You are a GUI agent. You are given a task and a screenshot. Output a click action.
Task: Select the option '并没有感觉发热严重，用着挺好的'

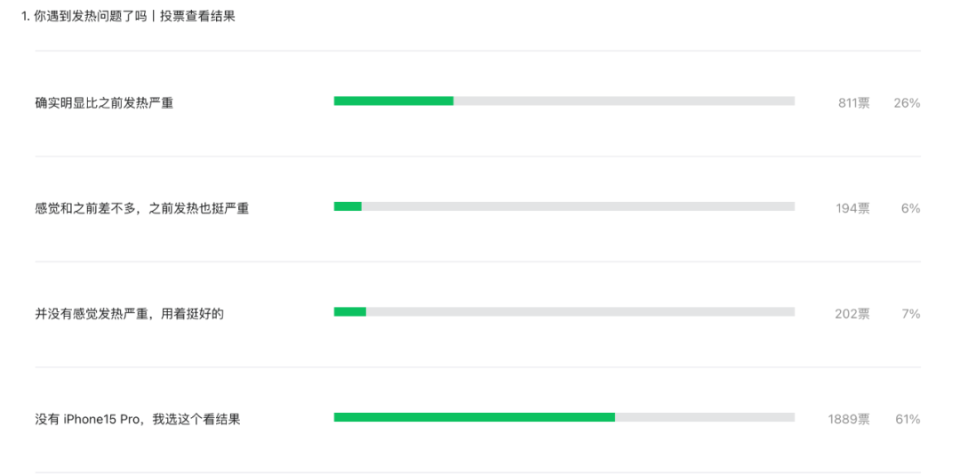pos(129,314)
